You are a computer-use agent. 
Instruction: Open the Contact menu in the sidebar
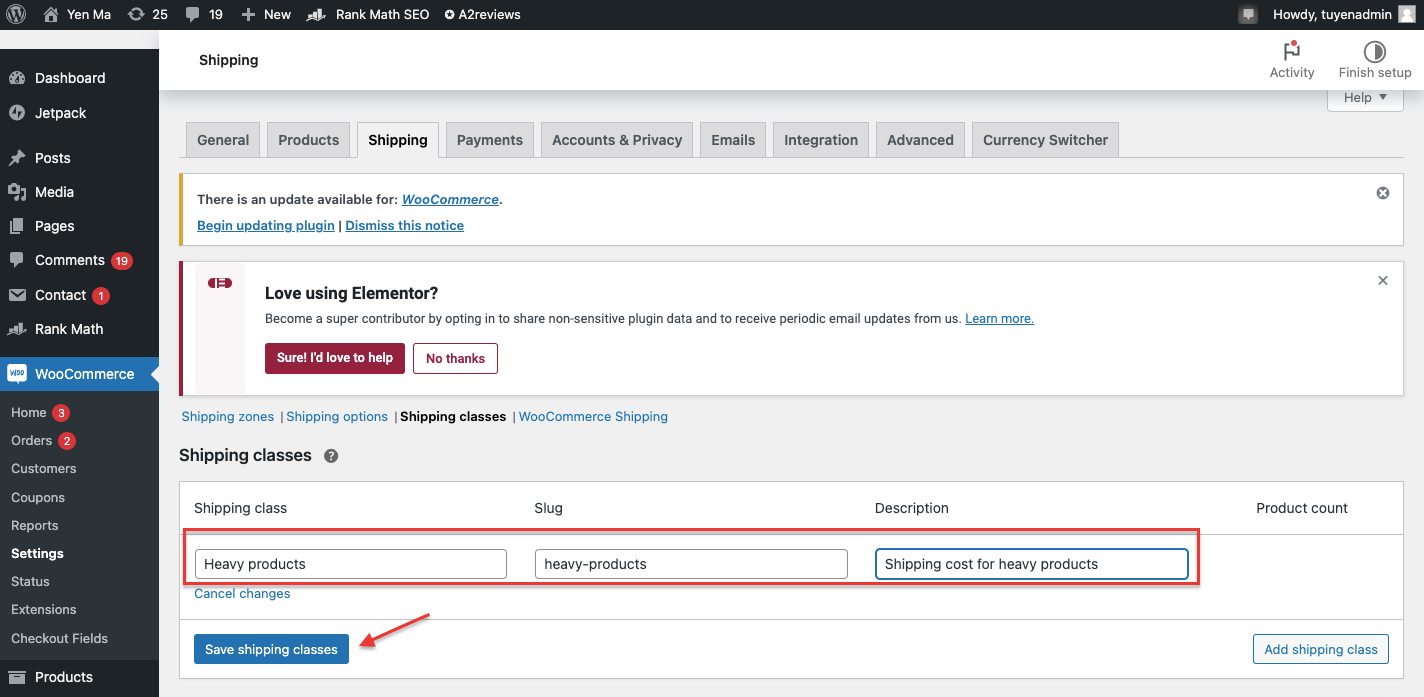[x=60, y=295]
